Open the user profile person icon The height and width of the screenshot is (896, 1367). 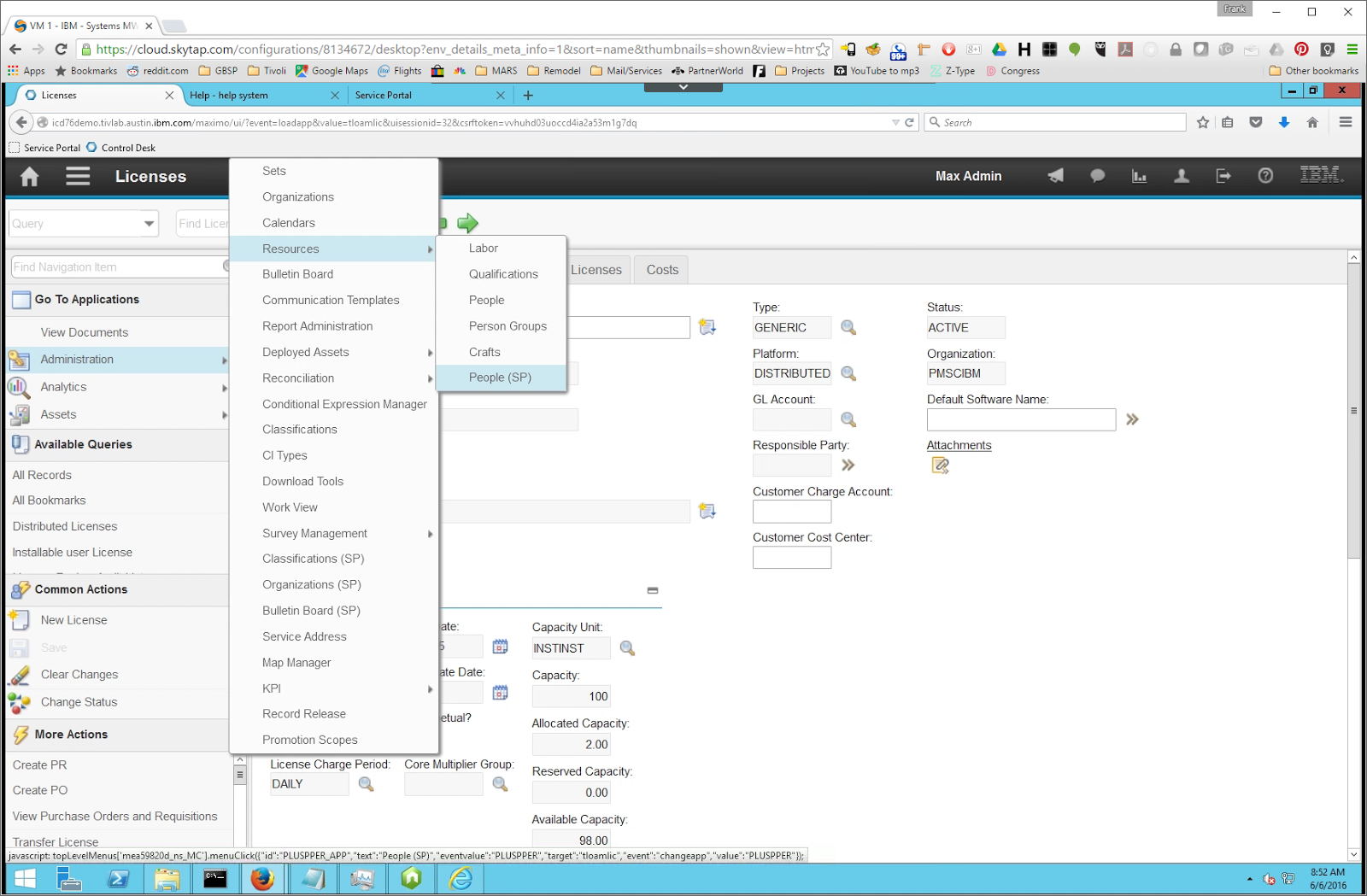[1182, 176]
